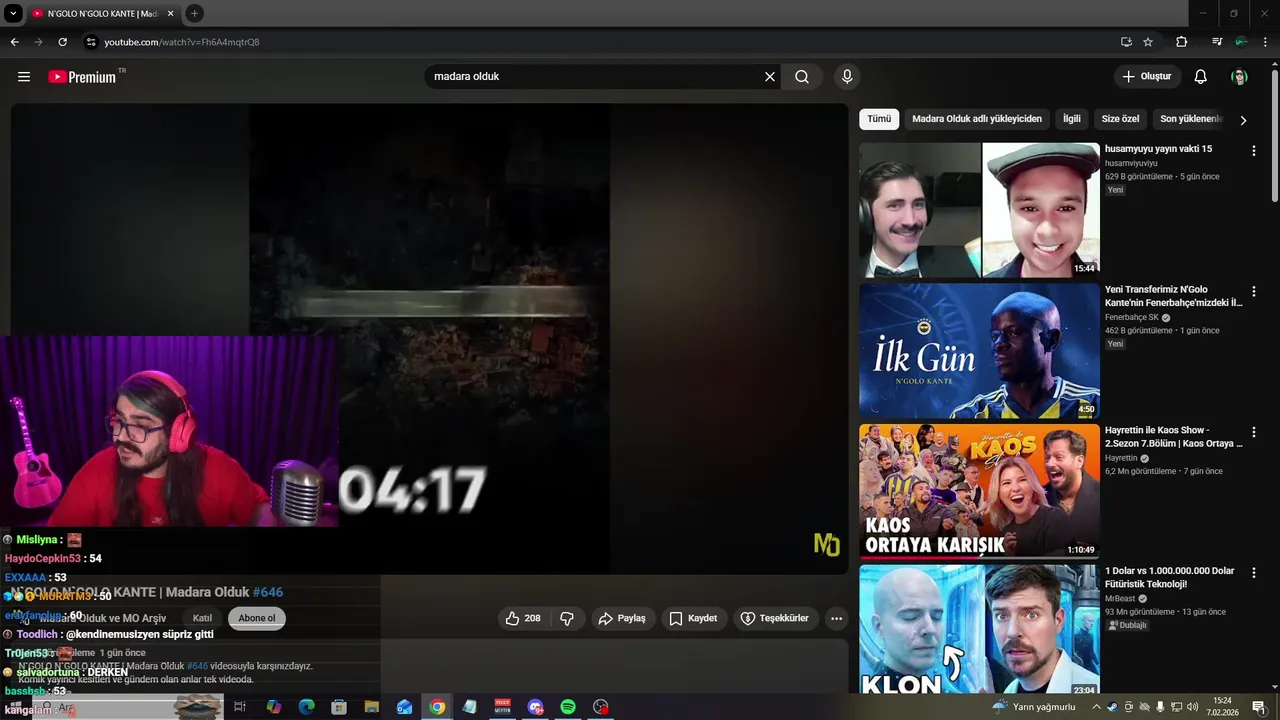The height and width of the screenshot is (720, 1280).
Task: Open the 'Kaos Ortaya Karışık' thumbnail
Action: pos(979,492)
